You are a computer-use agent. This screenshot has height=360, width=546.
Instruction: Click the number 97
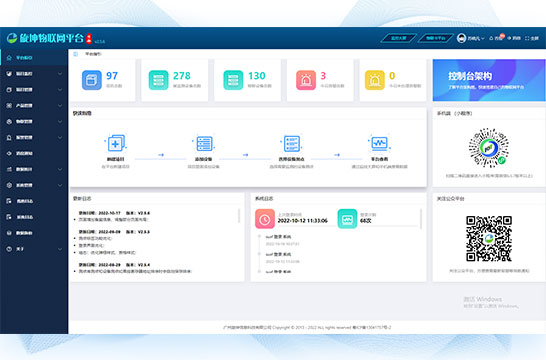point(112,76)
